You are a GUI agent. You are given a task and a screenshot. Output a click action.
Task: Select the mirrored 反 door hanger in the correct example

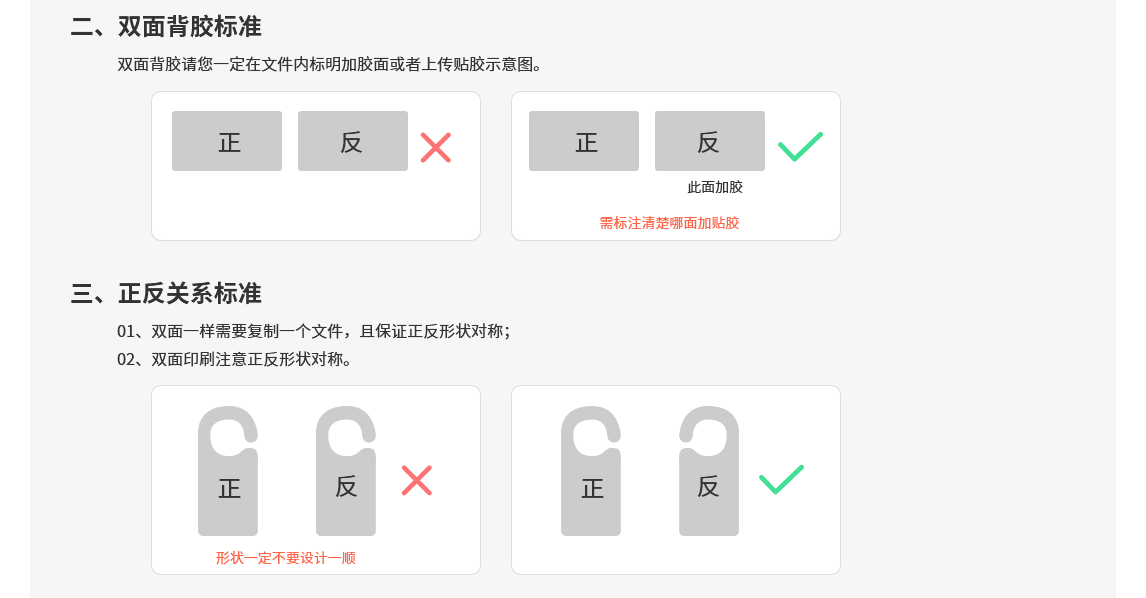coord(709,471)
